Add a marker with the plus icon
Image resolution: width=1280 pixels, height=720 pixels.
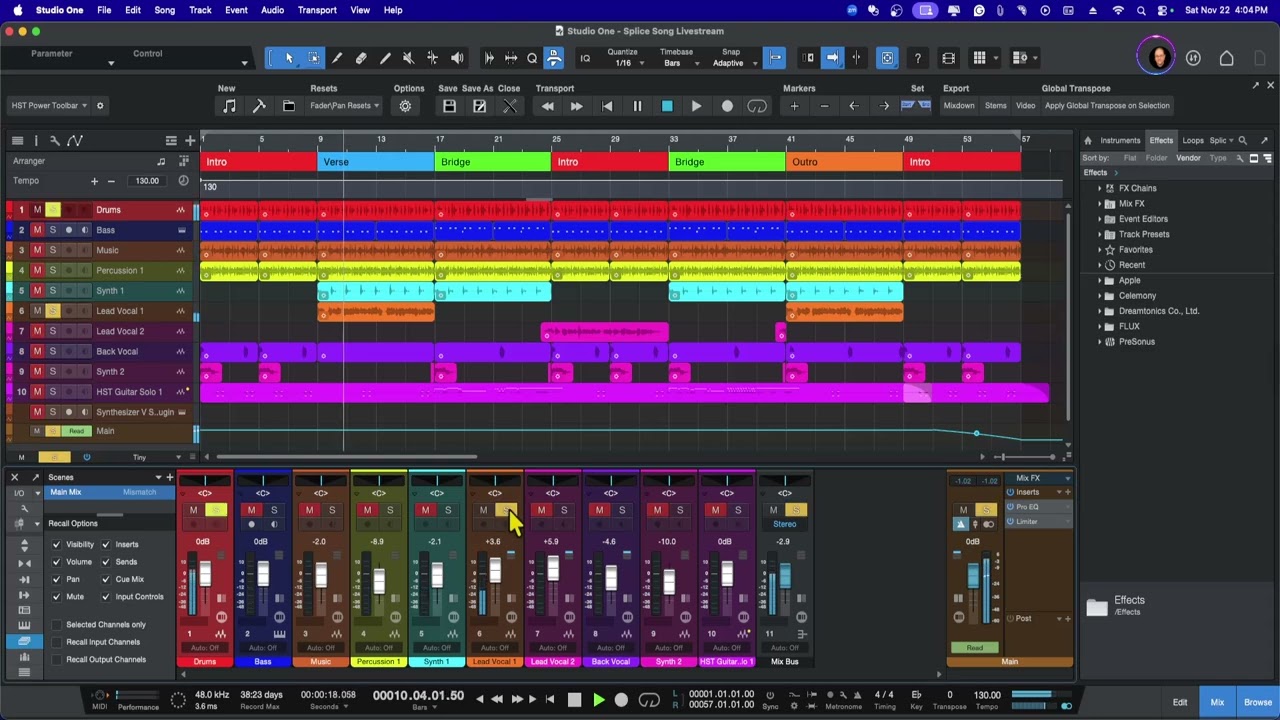[x=794, y=106]
